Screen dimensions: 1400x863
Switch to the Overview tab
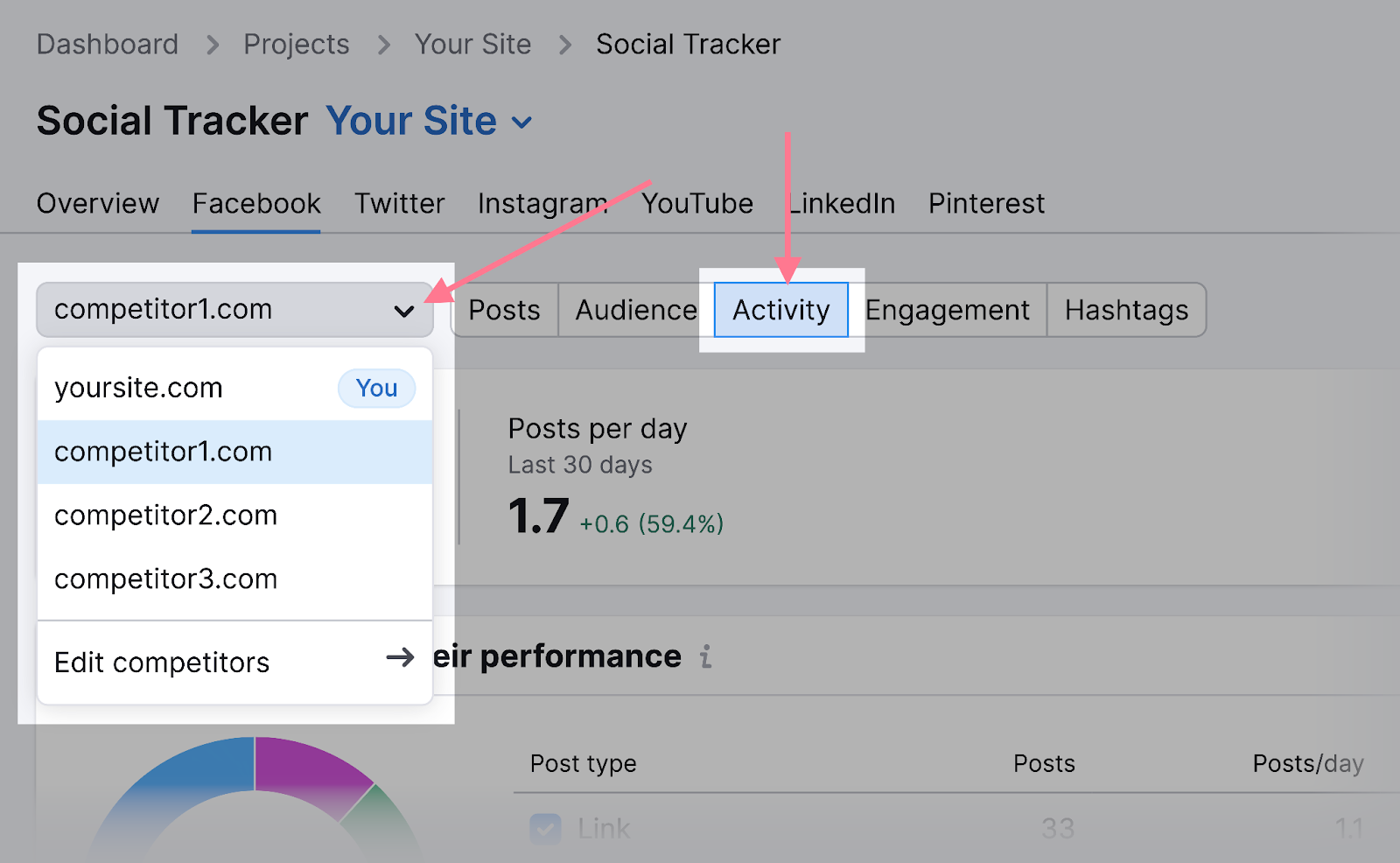98,204
